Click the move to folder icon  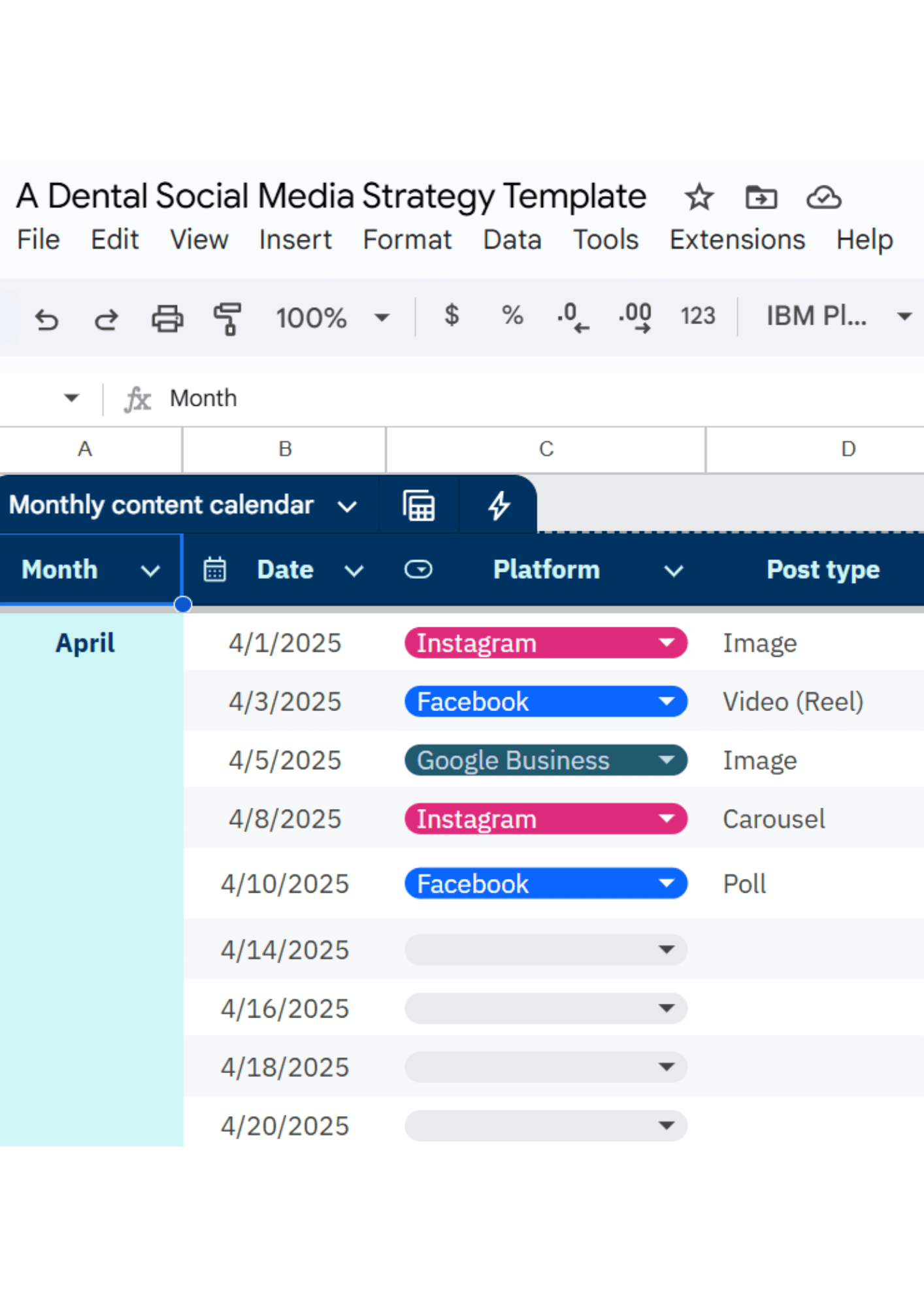point(761,197)
